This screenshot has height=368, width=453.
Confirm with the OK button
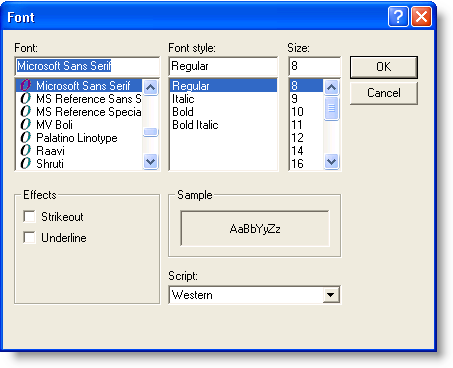coord(384,67)
